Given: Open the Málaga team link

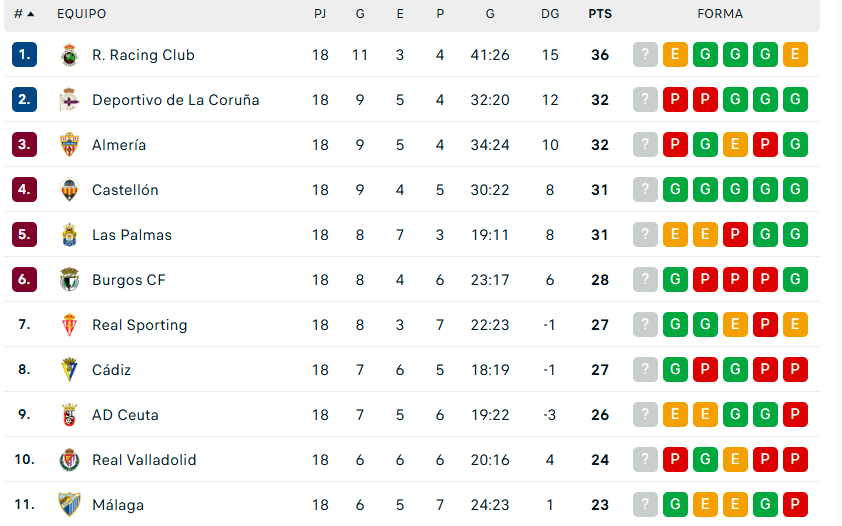Looking at the screenshot, I should click(118, 505).
